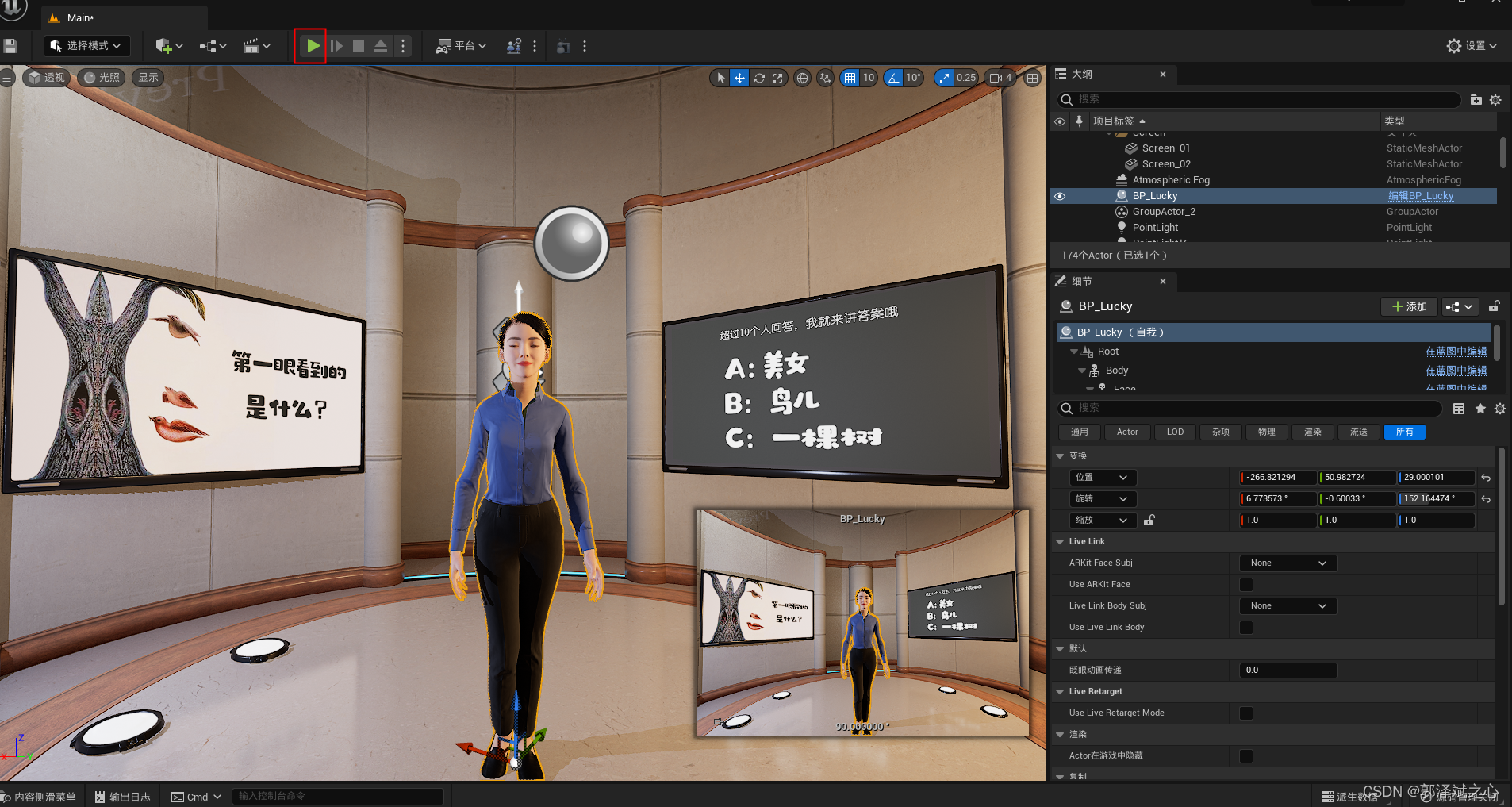Click the Stop simulation square button

359,46
